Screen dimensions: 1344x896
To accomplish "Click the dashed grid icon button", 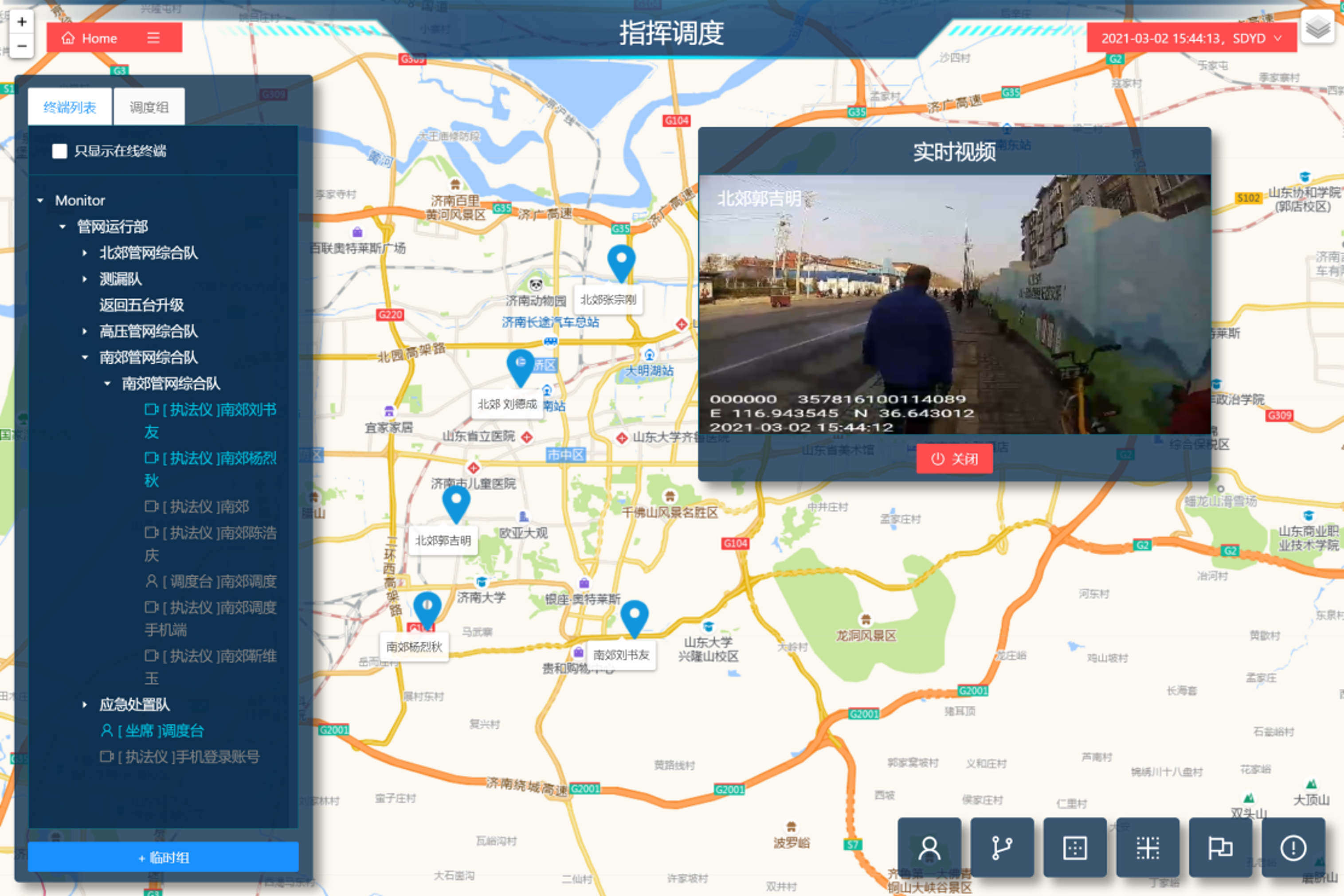I will [x=1148, y=847].
